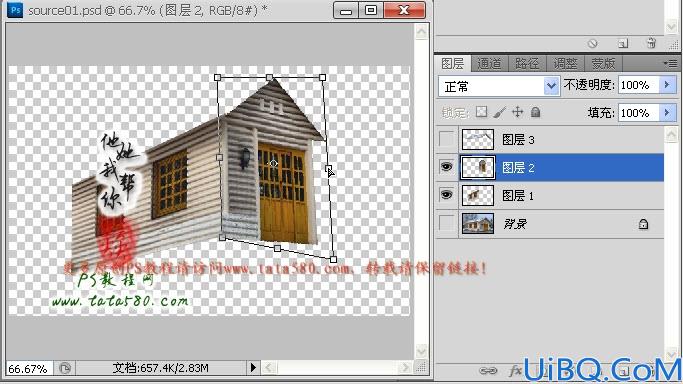Click document horizontal scrollbar right arrow
The width and height of the screenshot is (683, 384).
(x=406, y=368)
